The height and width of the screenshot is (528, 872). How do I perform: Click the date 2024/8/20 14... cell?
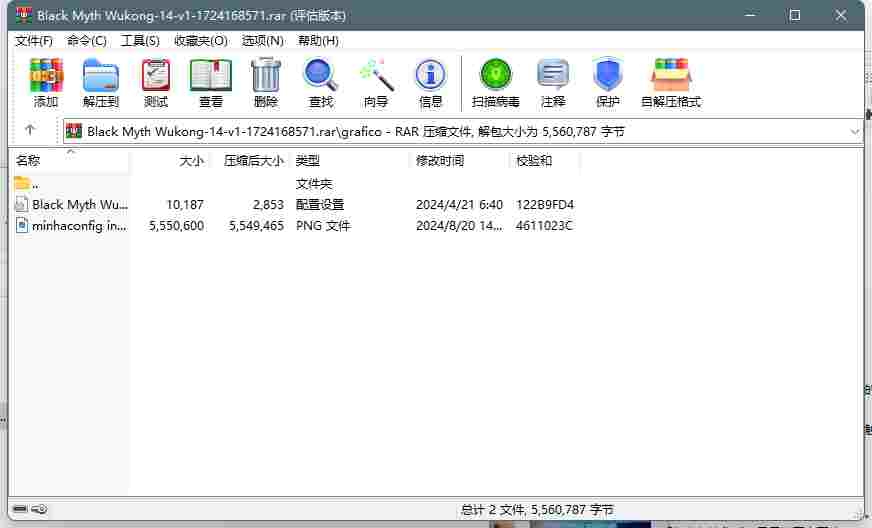pyautogui.click(x=459, y=226)
